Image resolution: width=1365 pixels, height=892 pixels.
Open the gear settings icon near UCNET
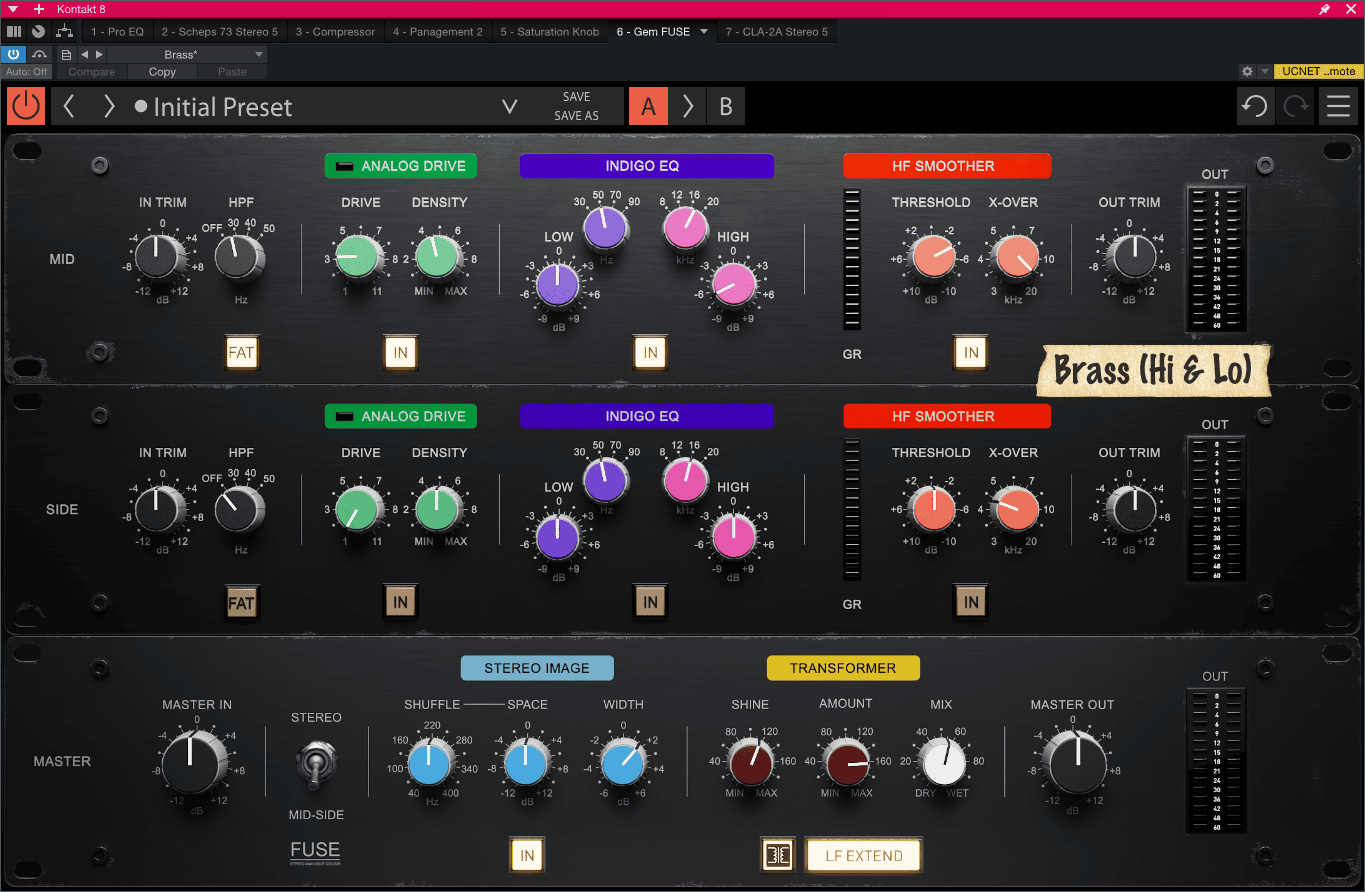(x=1247, y=72)
